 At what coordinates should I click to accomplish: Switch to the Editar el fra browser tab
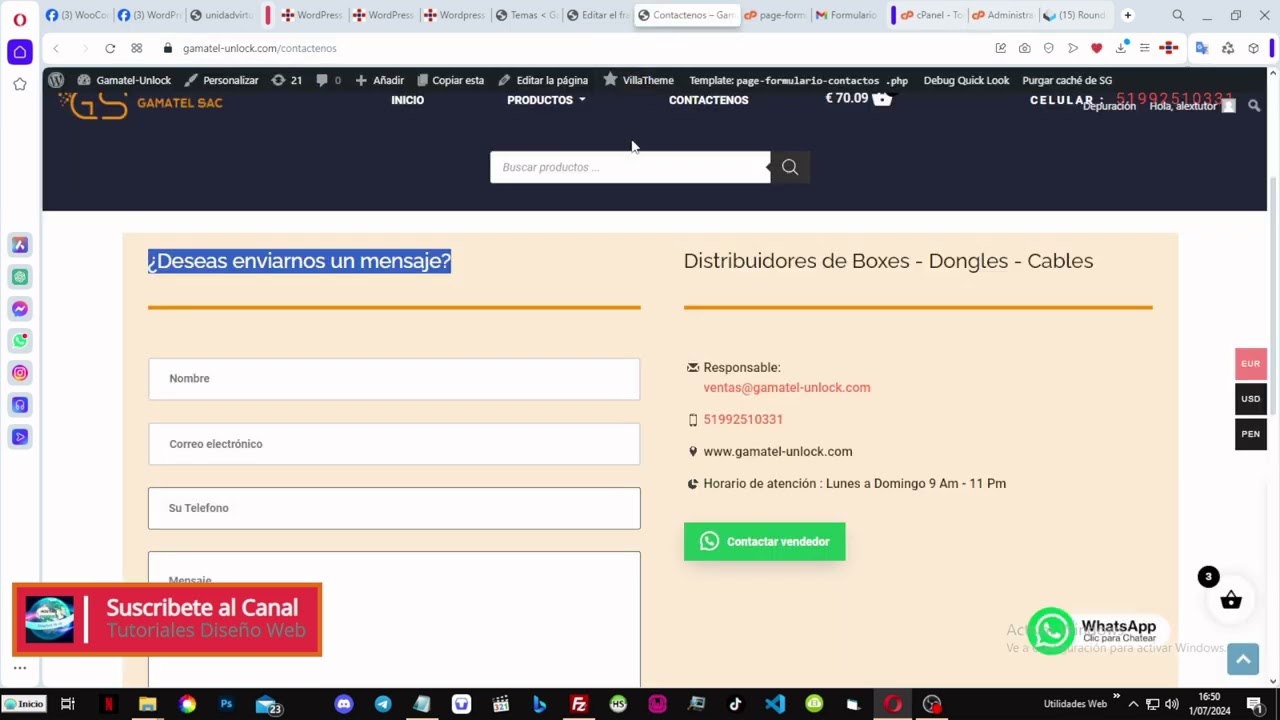[x=597, y=15]
